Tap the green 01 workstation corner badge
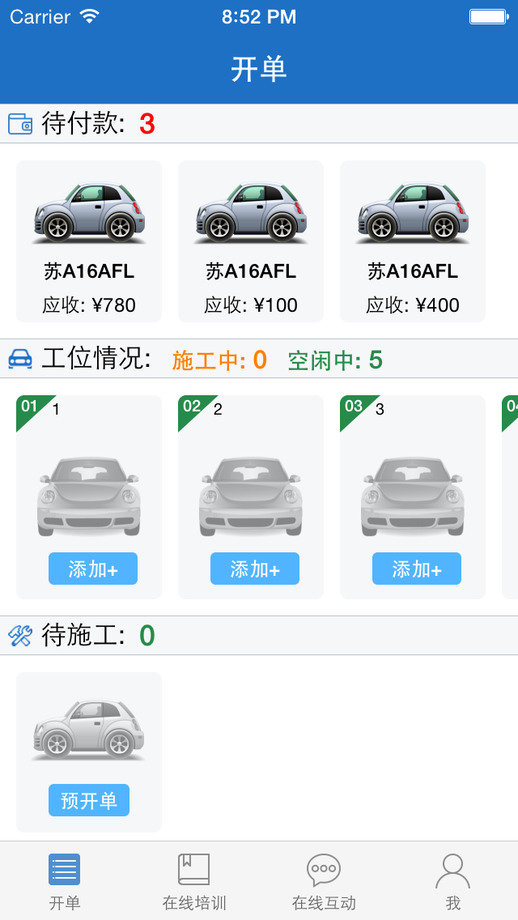Image resolution: width=518 pixels, height=920 pixels. point(31,408)
